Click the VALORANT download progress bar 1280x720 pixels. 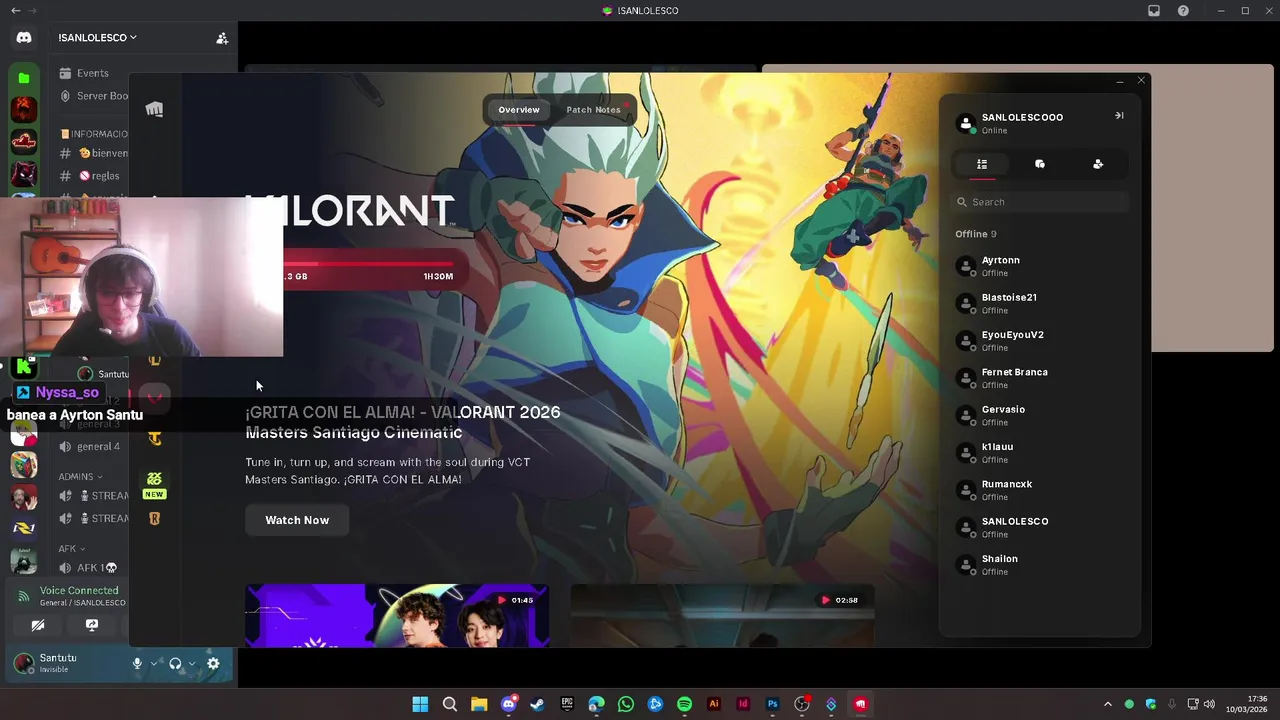[368, 264]
